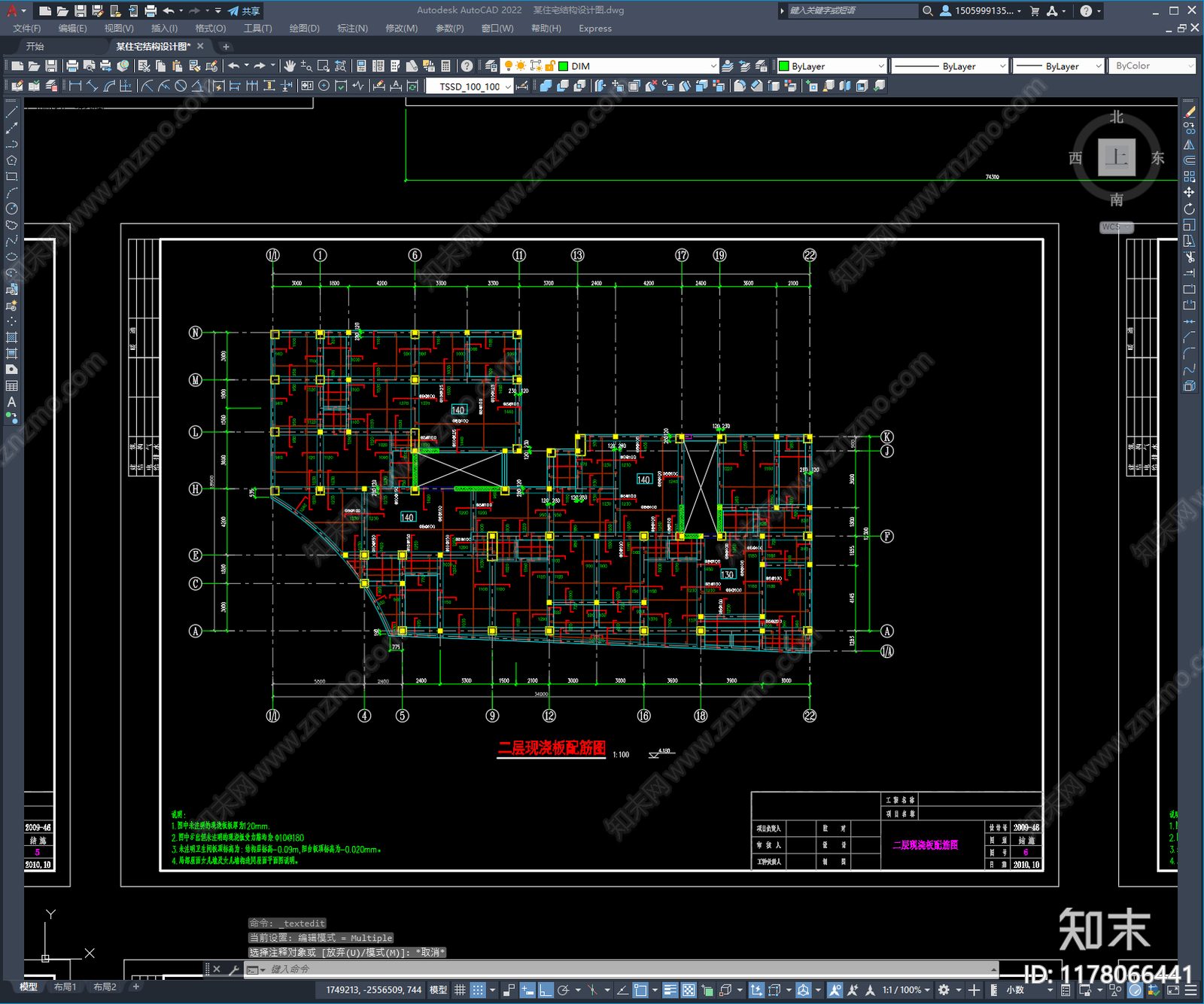Open the calculator icon in toolbar
This screenshot has width=1204, height=1004.
(x=445, y=66)
